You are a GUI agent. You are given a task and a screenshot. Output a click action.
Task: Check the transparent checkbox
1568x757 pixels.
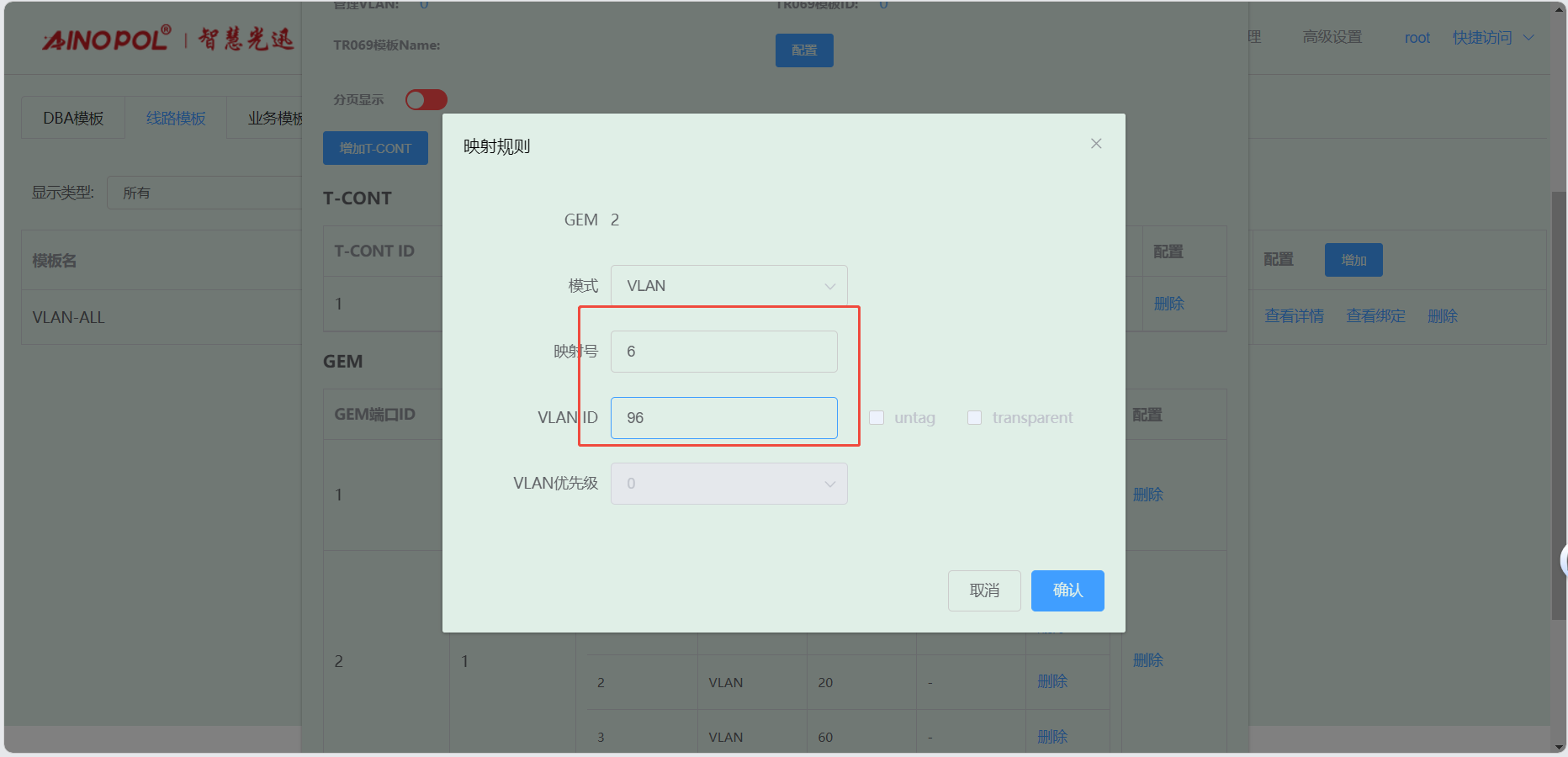(974, 418)
